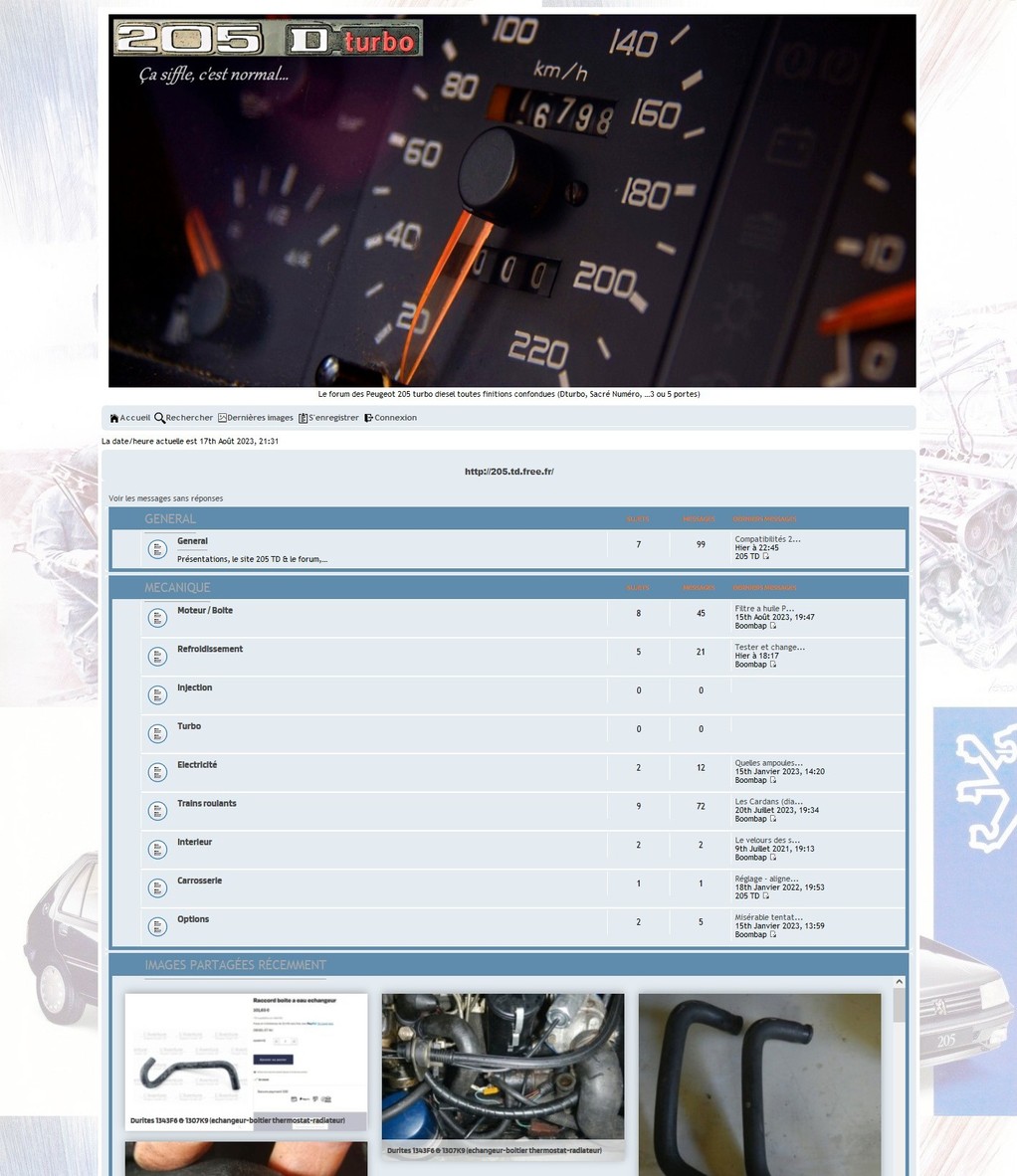Click the forum icon beside Trains roulants
Image resolution: width=1017 pixels, height=1176 pixels.
(x=157, y=812)
